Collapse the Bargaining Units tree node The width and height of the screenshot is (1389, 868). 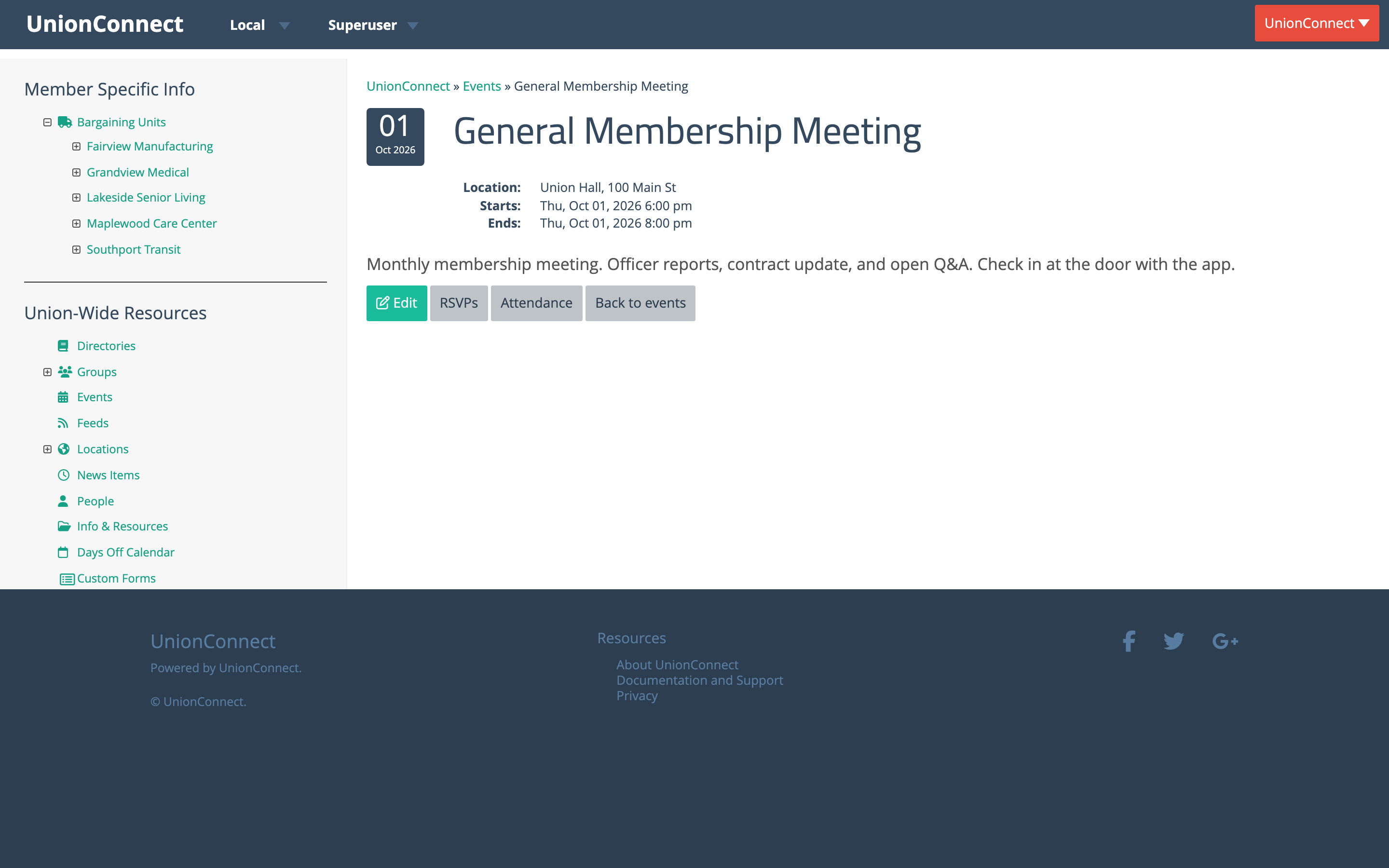48,122
